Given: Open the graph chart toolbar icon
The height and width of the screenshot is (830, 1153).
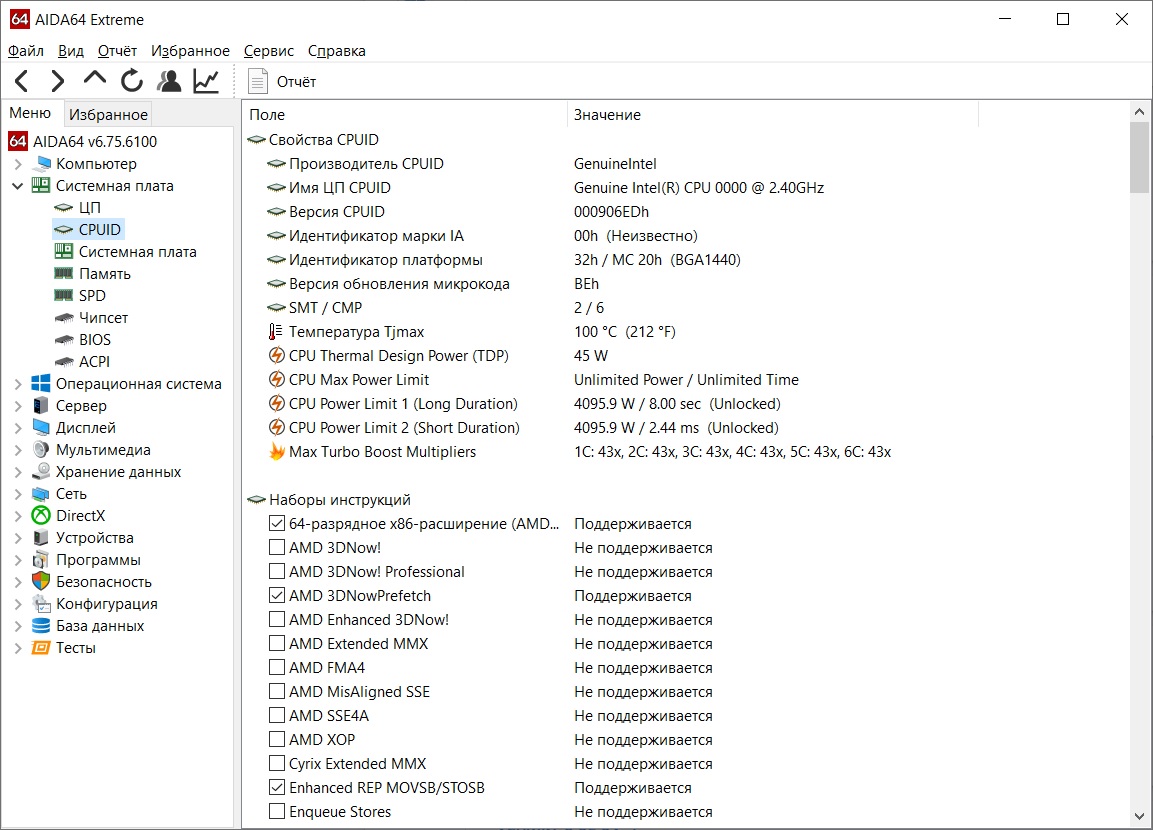Looking at the screenshot, I should [206, 81].
